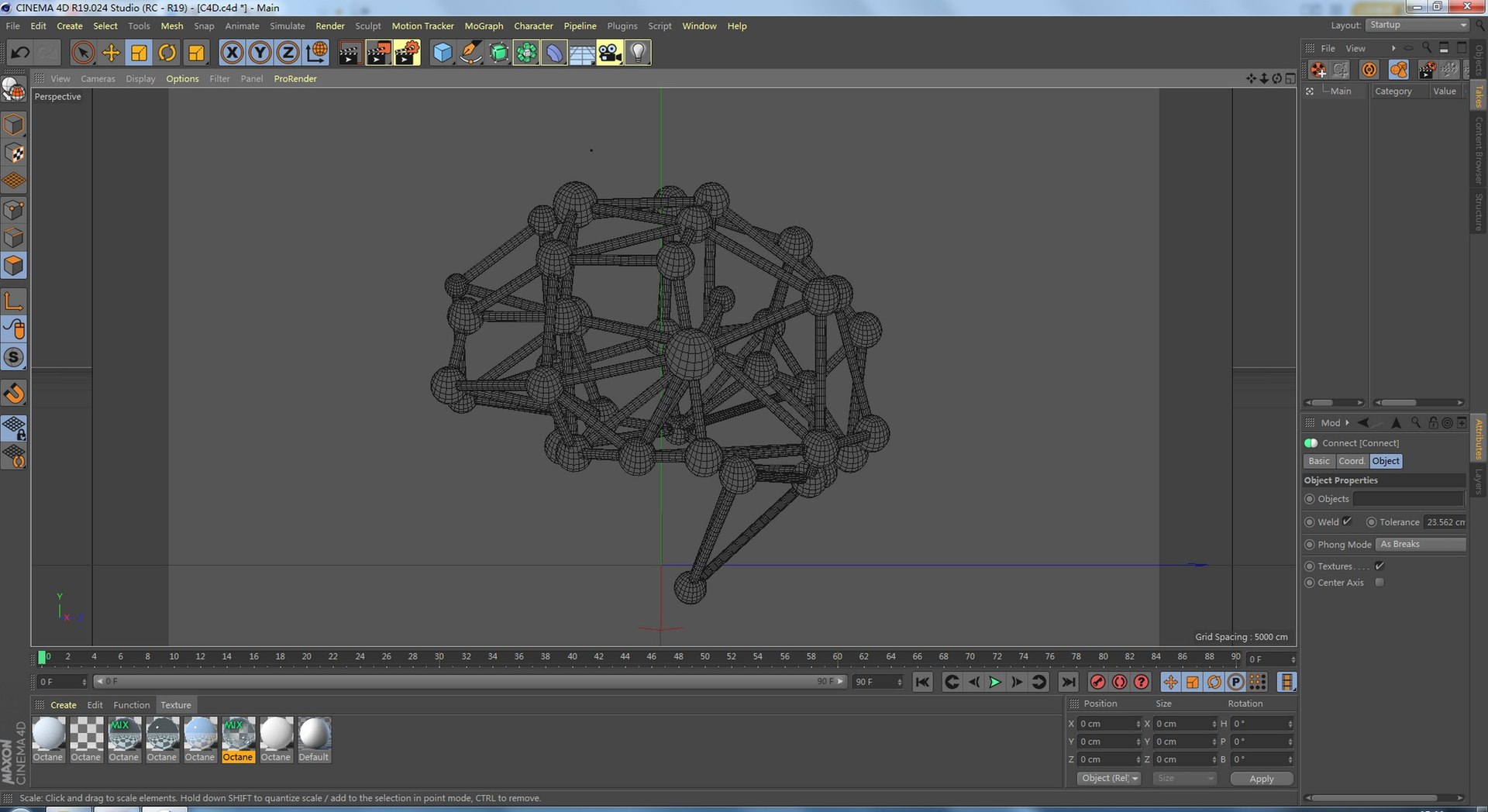Click the Record Active Objects button
1488x812 pixels.
point(1097,682)
